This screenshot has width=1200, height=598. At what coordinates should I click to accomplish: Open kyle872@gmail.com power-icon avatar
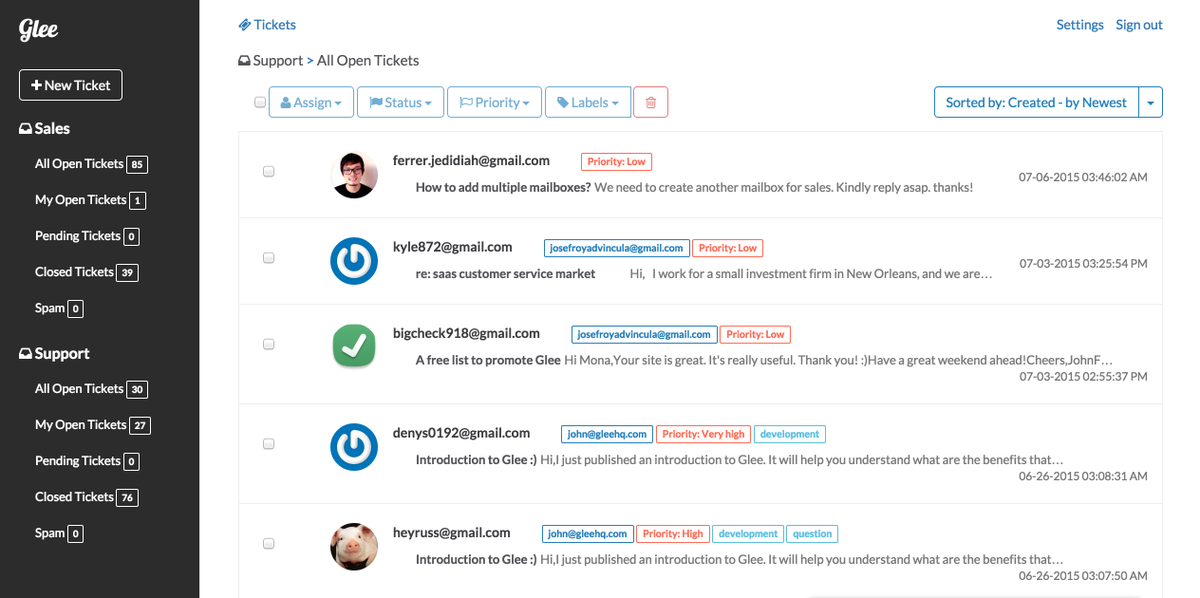pyautogui.click(x=354, y=261)
